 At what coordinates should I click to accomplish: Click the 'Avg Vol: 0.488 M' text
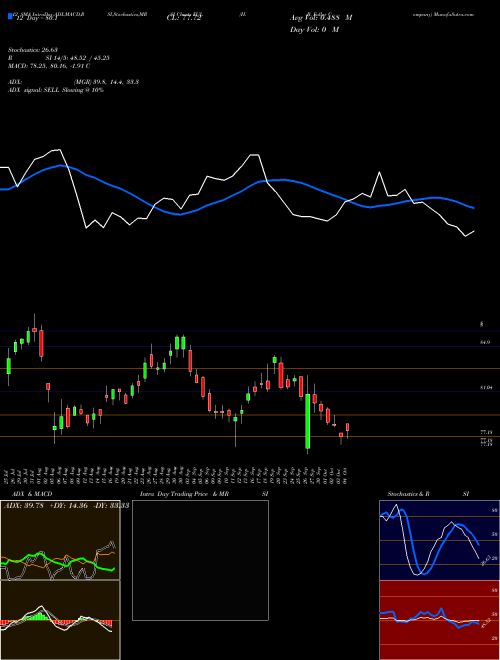[321, 18]
